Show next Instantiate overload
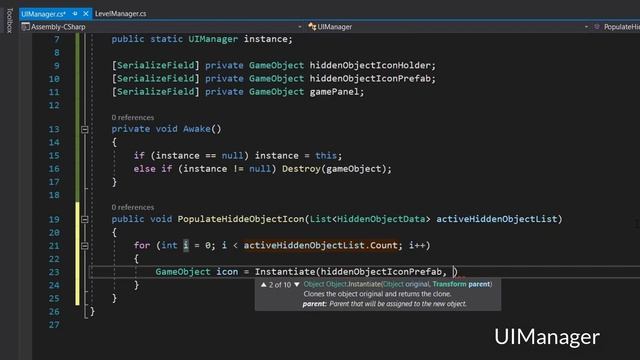 click(297, 284)
